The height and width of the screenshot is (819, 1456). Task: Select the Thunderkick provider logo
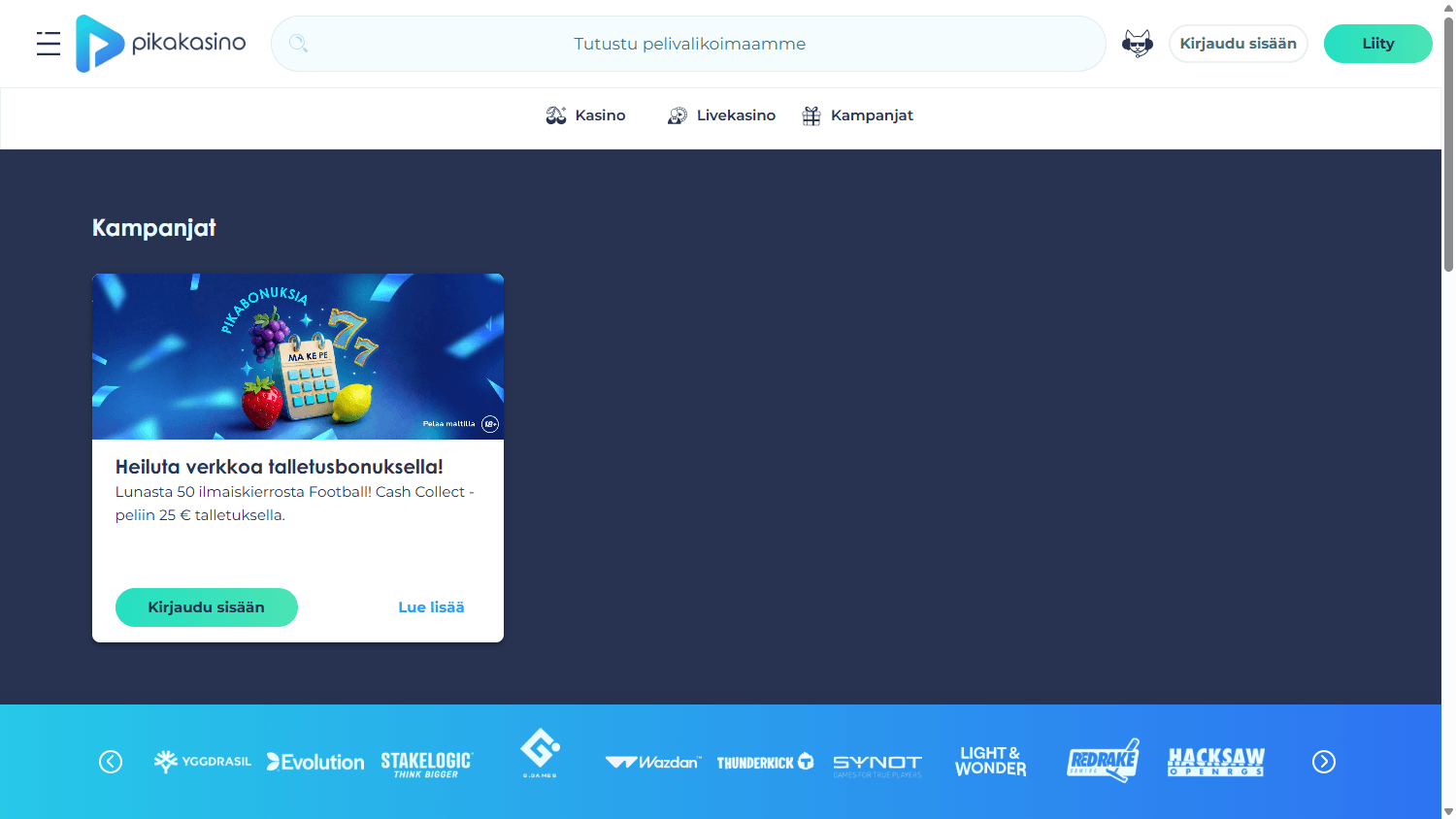coord(765,763)
